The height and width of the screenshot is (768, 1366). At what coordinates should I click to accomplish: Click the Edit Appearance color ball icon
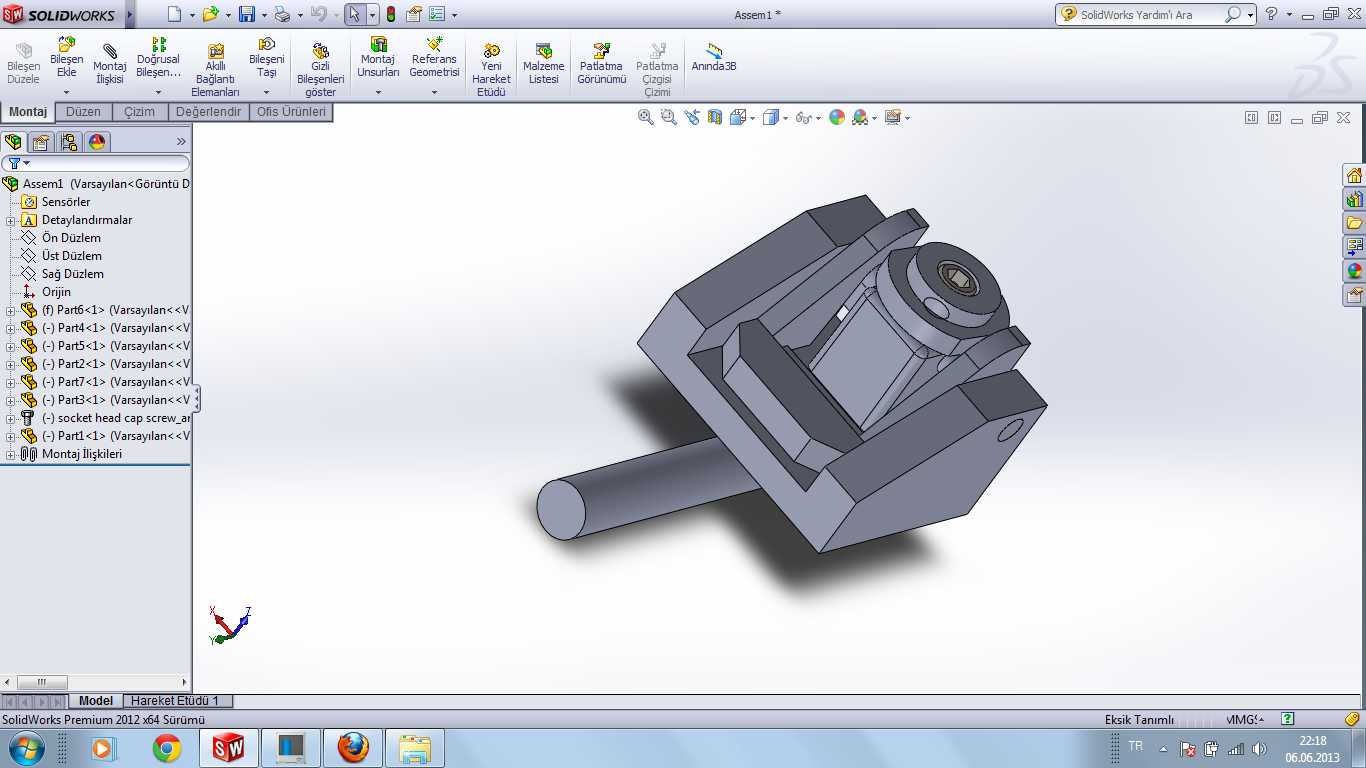tap(836, 117)
